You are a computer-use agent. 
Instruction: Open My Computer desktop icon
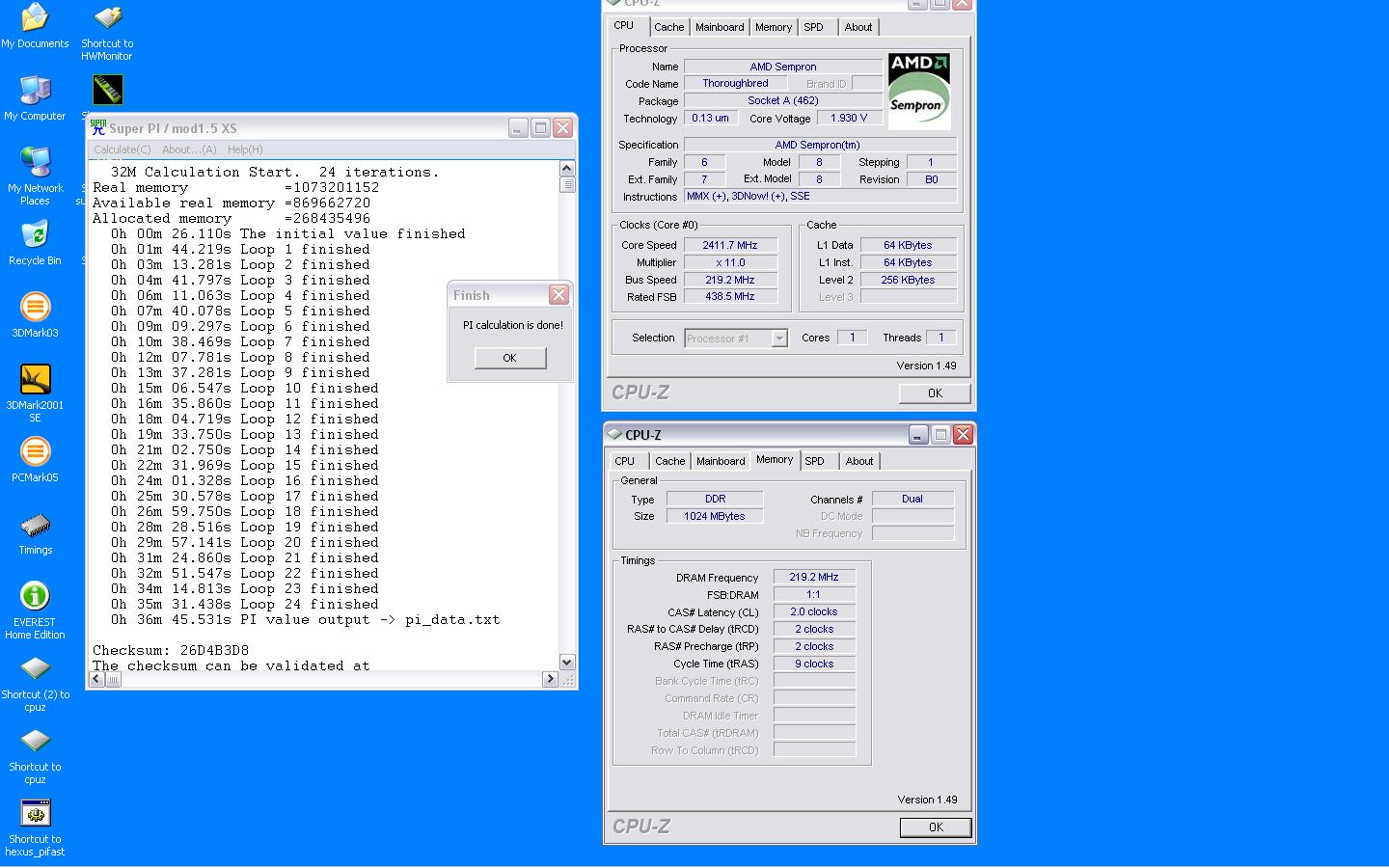(35, 98)
